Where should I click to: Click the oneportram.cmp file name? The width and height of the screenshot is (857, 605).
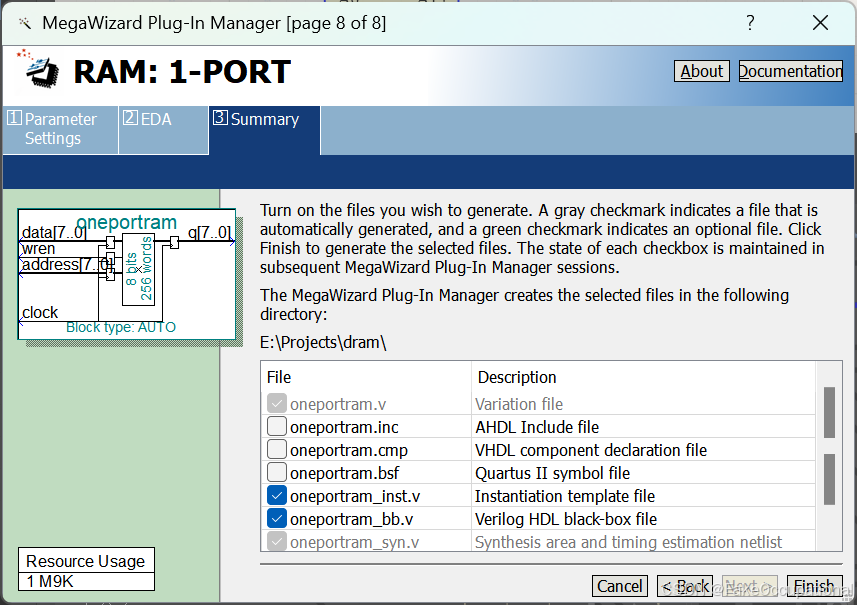[349, 450]
